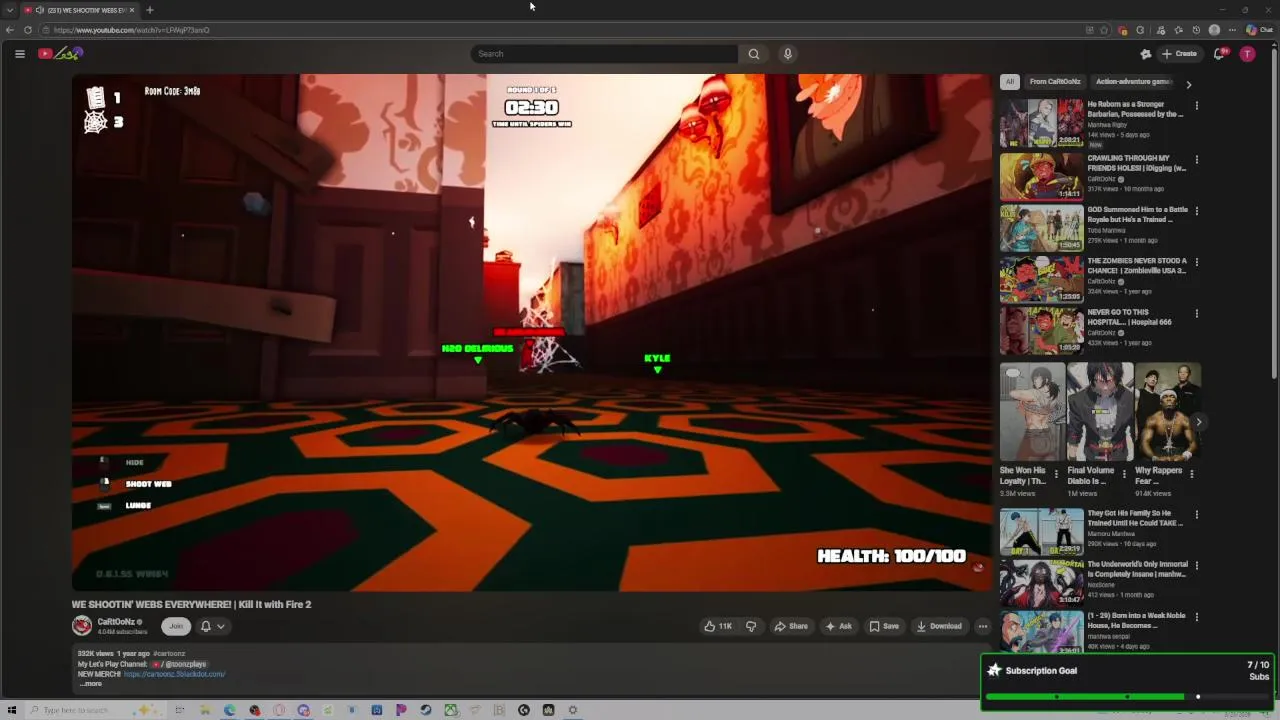Click the browser address bar URL
1280x720 pixels.
coord(131,30)
